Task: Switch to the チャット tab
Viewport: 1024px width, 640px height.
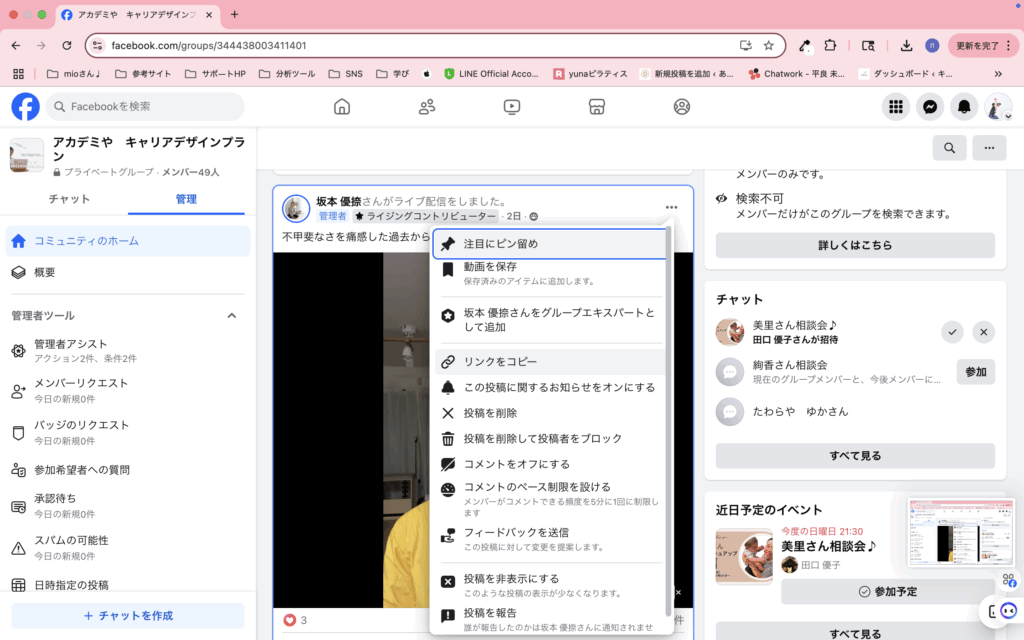Action: tap(69, 199)
